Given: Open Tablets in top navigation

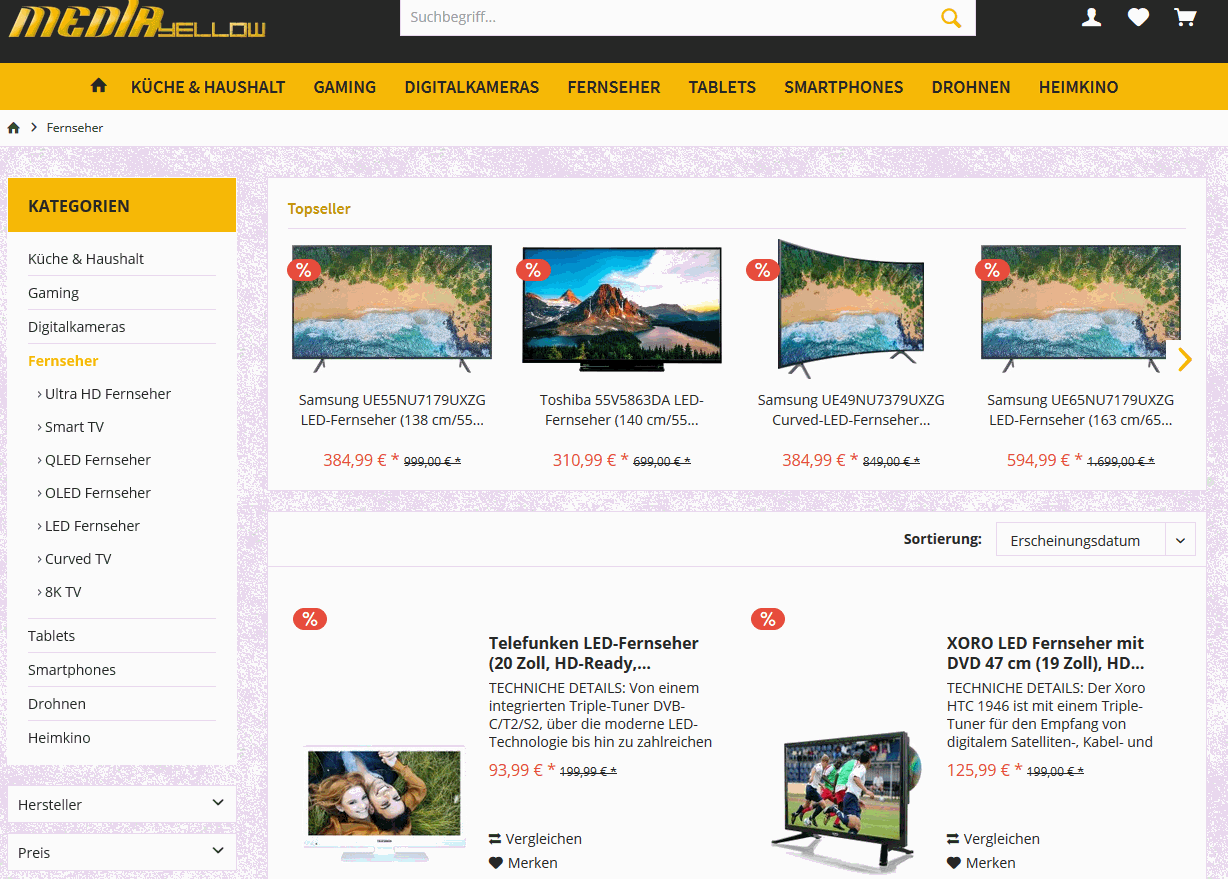Looking at the screenshot, I should tap(722, 87).
